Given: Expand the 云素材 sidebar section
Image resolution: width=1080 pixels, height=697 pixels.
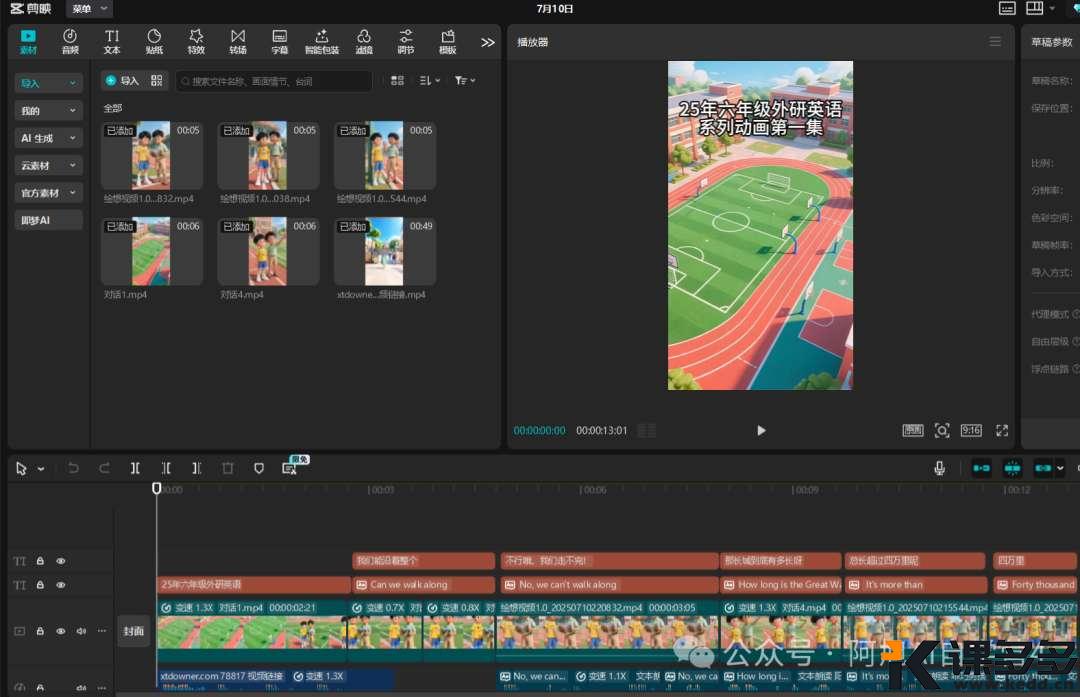Looking at the screenshot, I should pyautogui.click(x=48, y=165).
